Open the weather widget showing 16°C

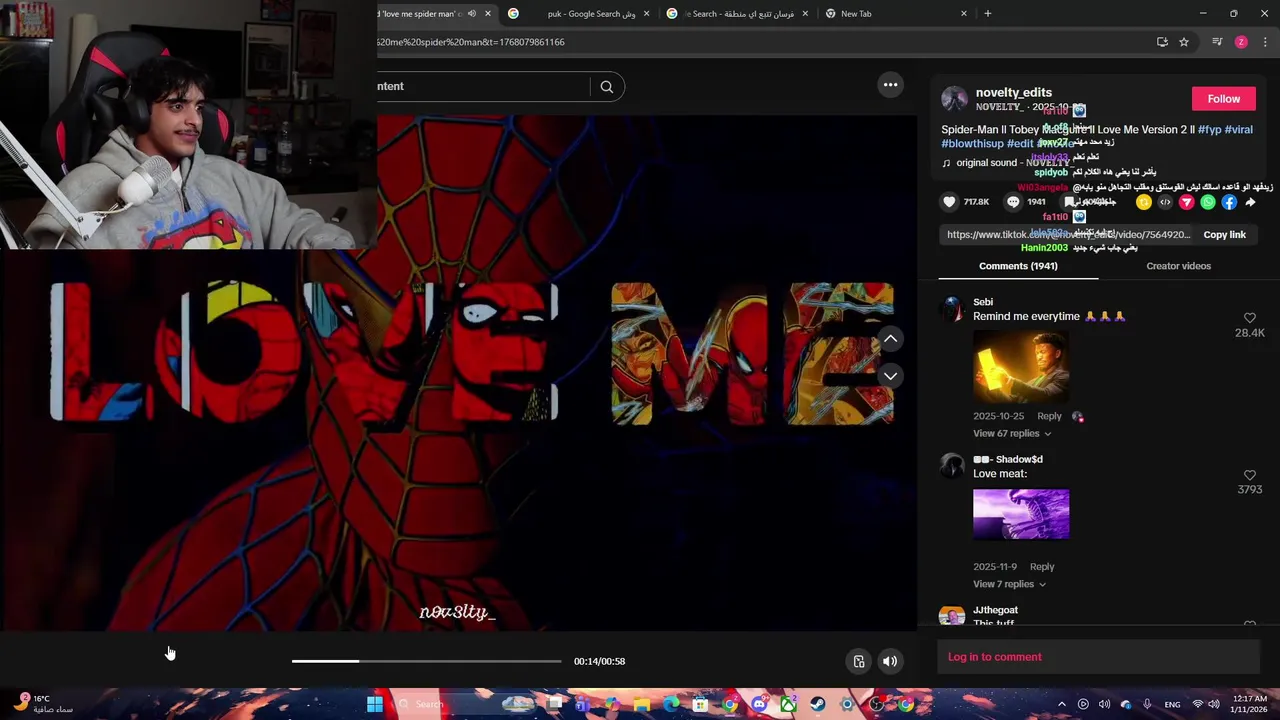pyautogui.click(x=42, y=704)
